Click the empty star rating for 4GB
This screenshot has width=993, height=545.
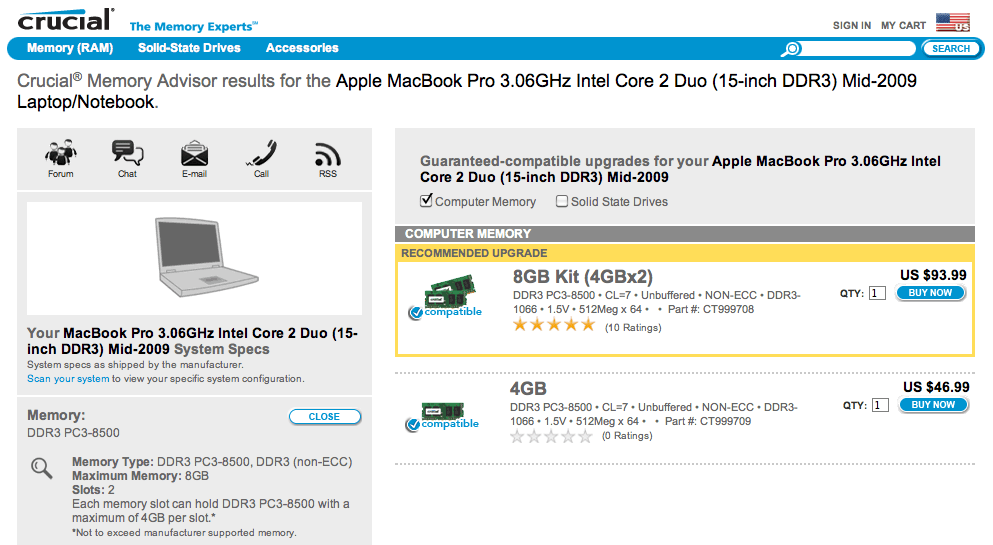click(x=551, y=436)
